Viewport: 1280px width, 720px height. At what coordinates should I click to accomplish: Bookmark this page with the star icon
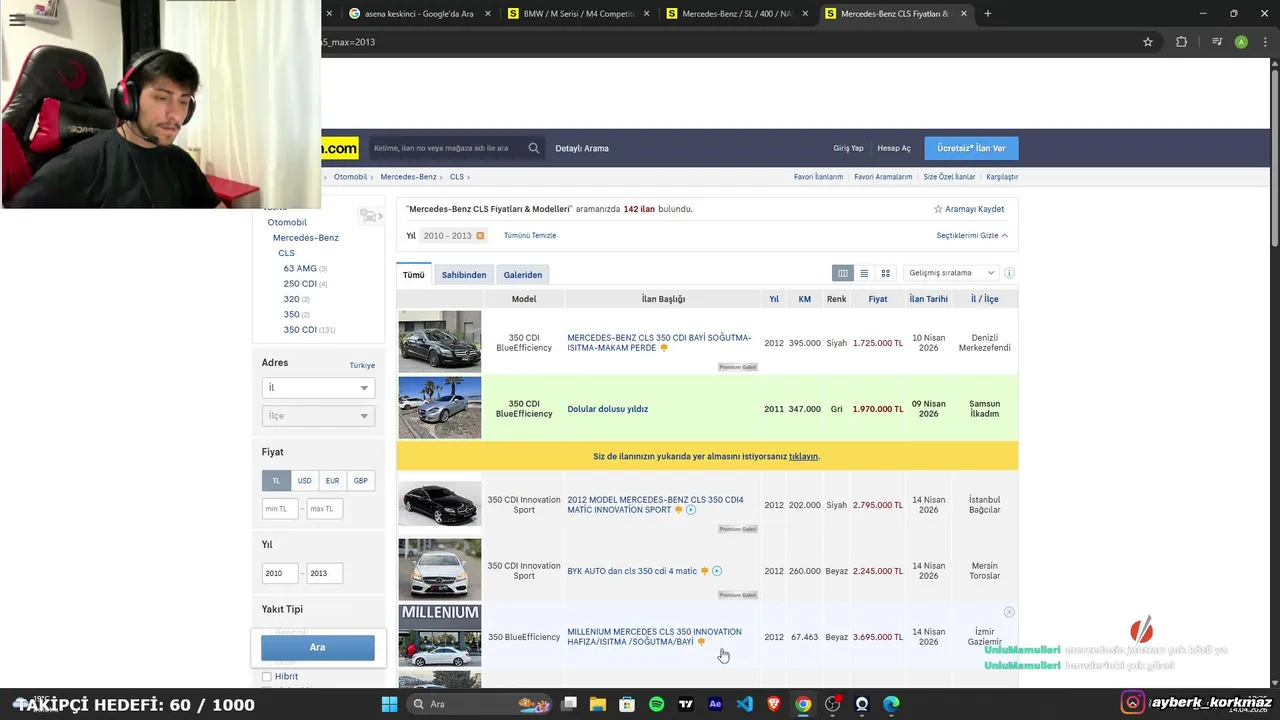coord(1148,42)
